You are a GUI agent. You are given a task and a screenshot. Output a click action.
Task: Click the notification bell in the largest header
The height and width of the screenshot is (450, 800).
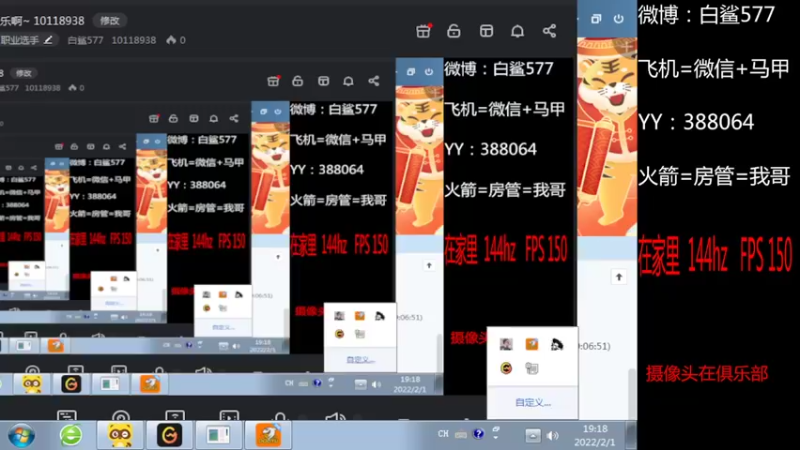pyautogui.click(x=517, y=31)
